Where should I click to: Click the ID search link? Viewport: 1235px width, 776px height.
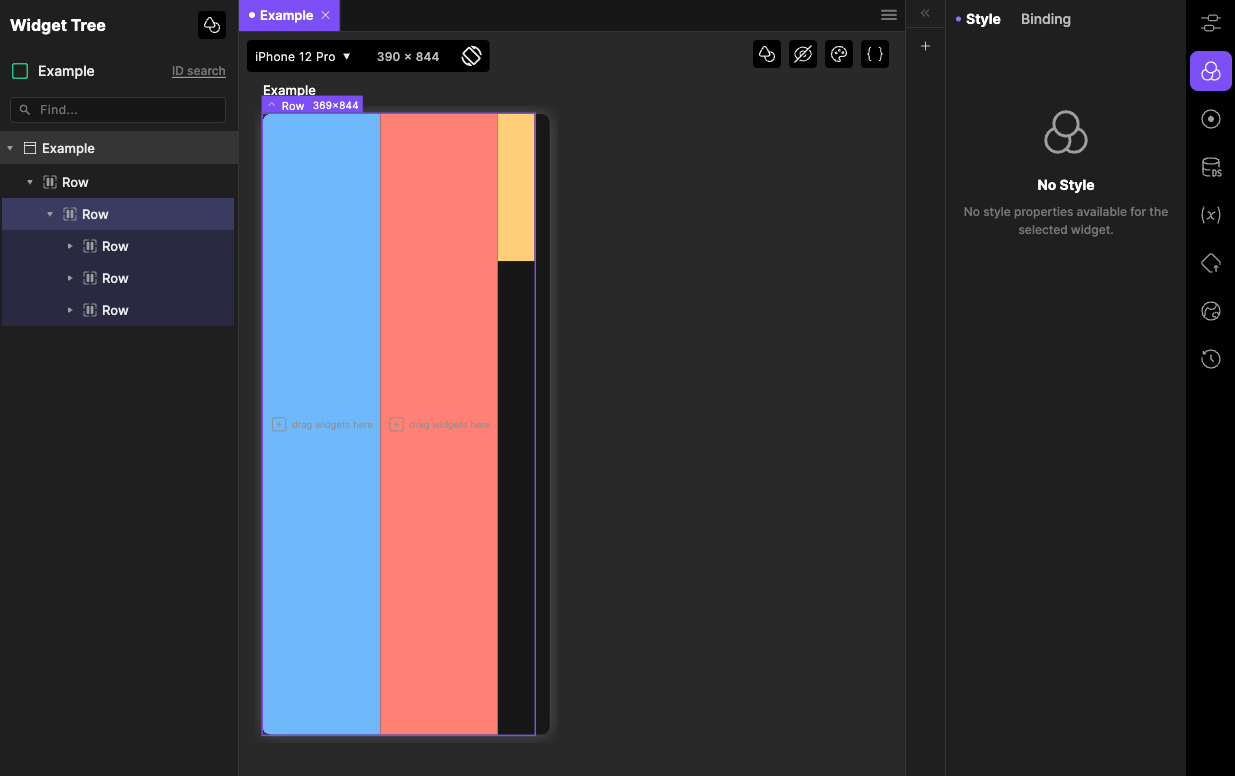(198, 71)
